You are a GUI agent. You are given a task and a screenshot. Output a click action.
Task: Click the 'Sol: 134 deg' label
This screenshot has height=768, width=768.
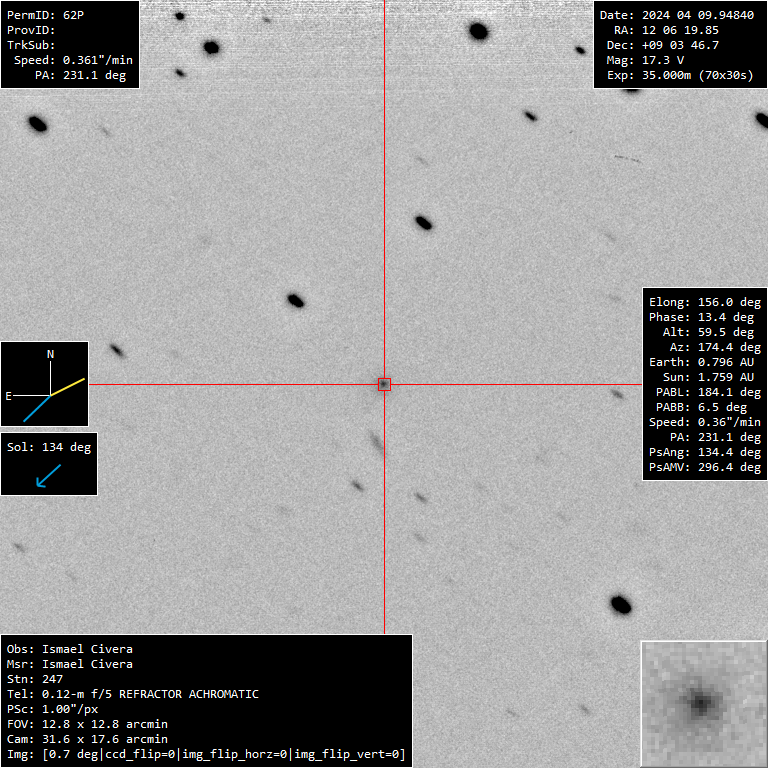(49, 447)
